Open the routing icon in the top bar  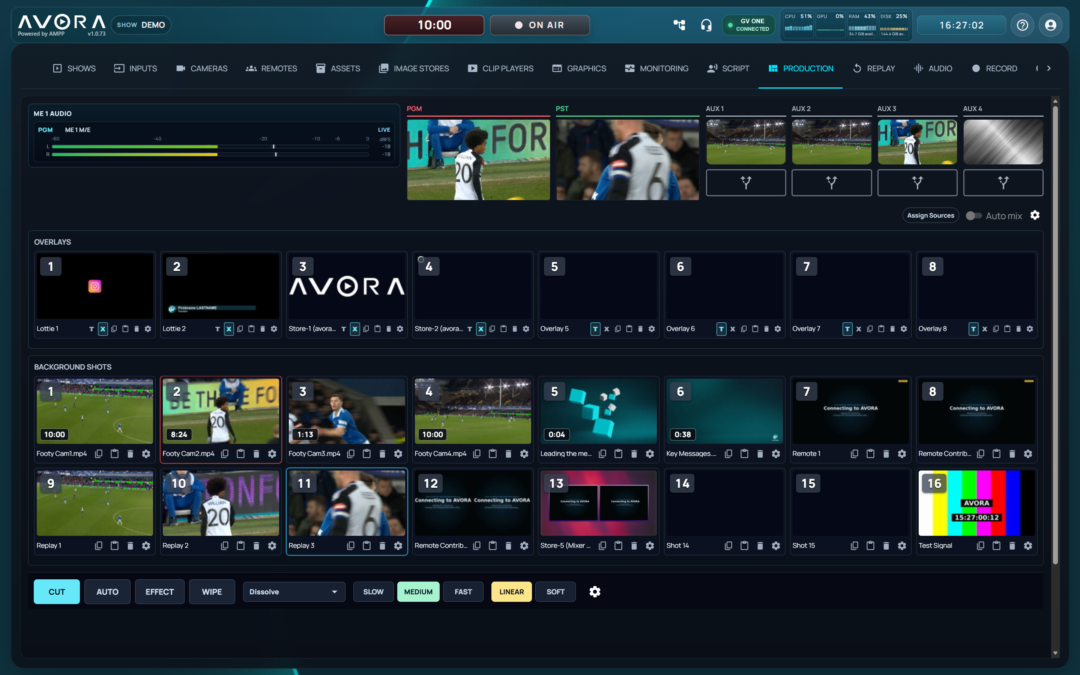[679, 25]
